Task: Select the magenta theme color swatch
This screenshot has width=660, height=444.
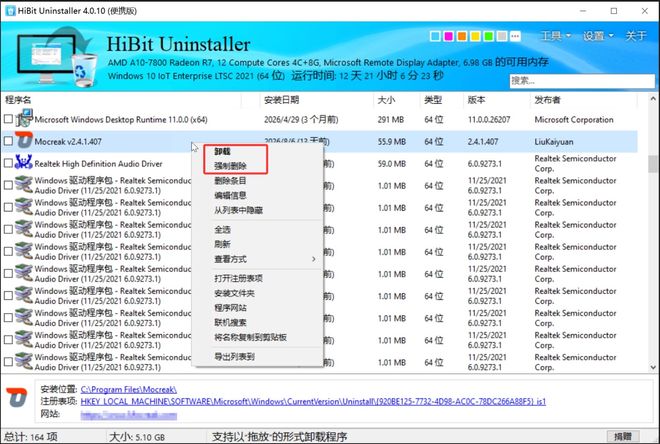Action: pyautogui.click(x=449, y=36)
